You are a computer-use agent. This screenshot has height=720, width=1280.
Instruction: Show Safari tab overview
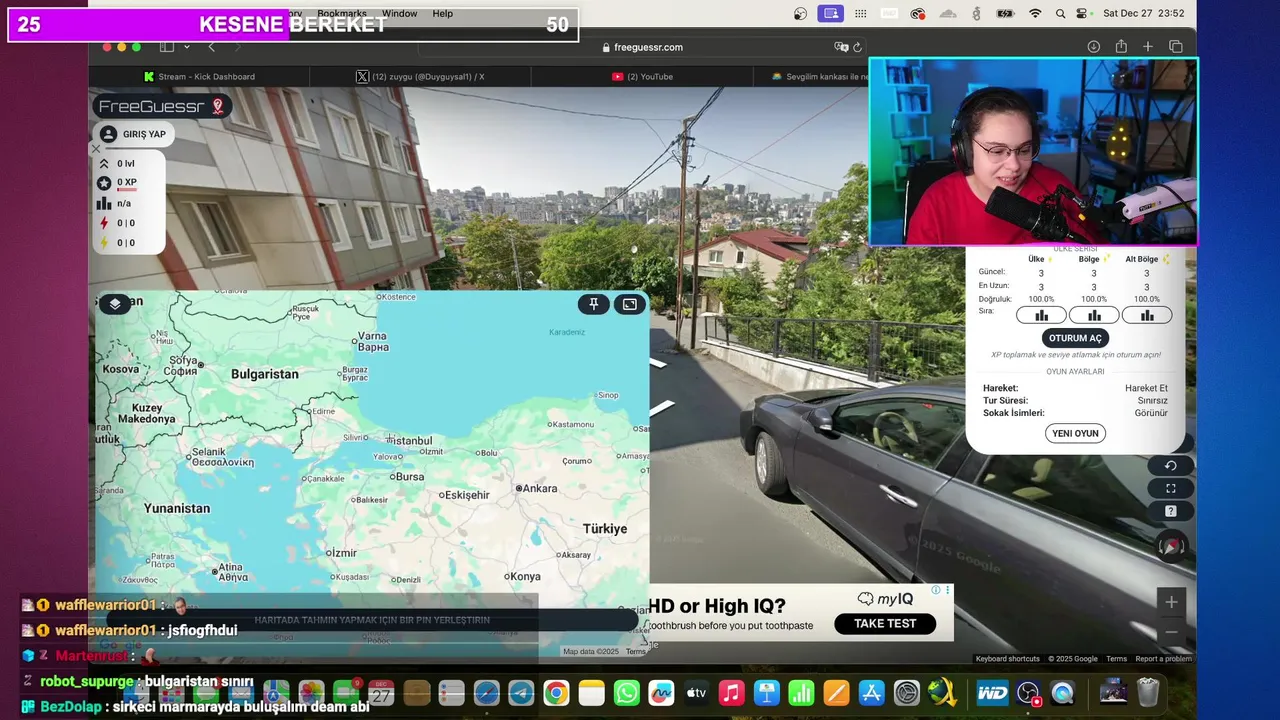point(1176,47)
